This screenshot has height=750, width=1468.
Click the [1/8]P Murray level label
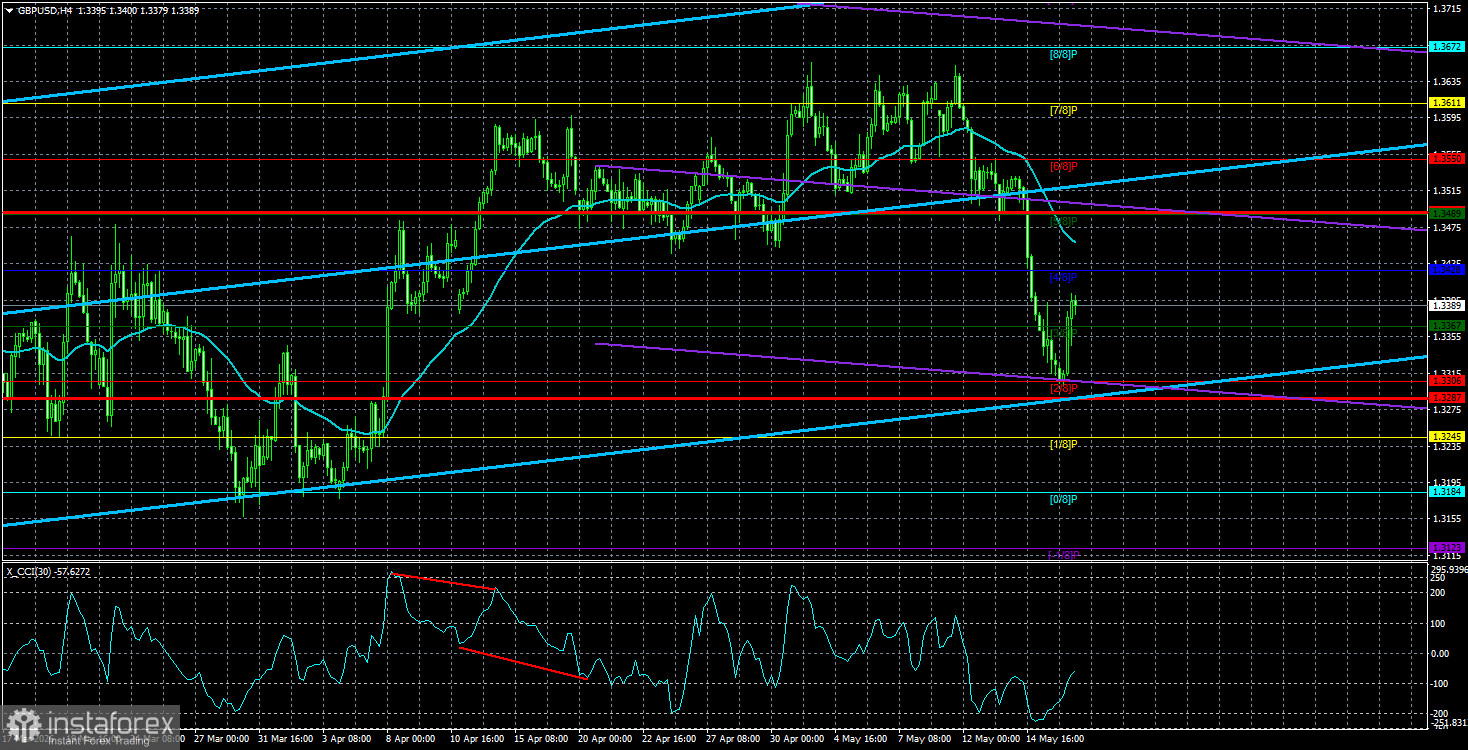click(1063, 443)
